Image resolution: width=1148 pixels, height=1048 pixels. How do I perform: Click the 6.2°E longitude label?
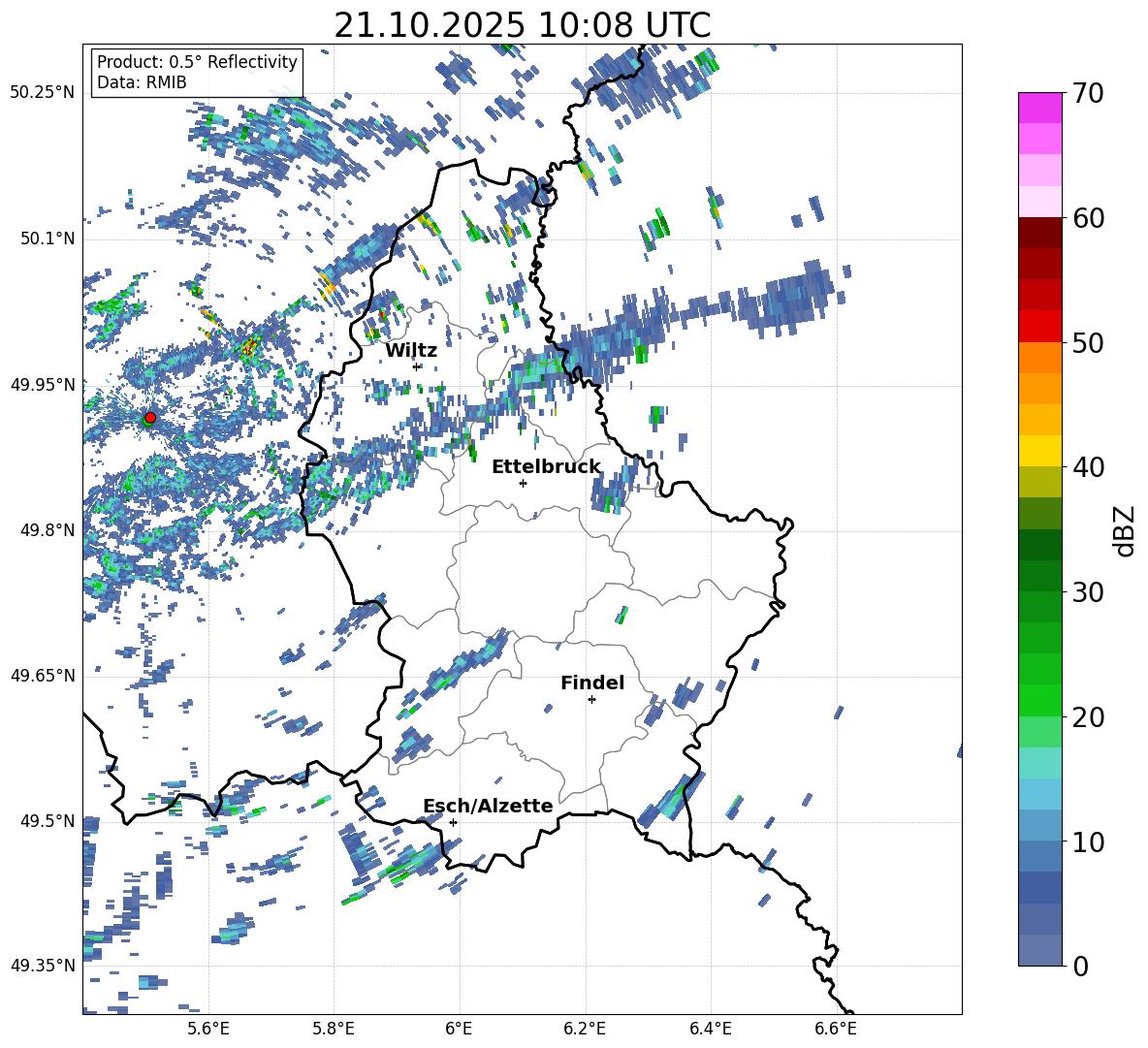pos(585,1029)
